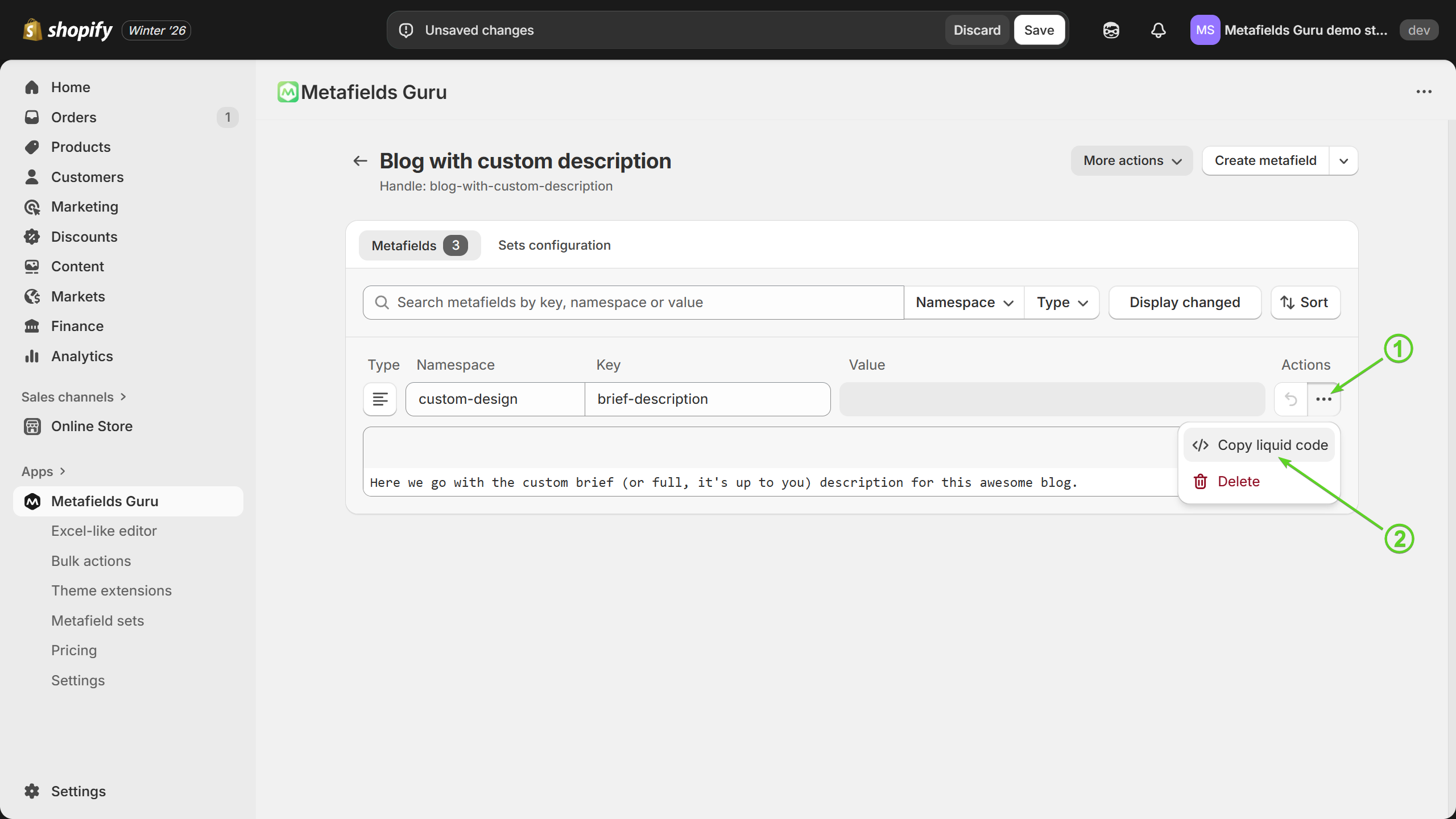Click the revert undo arrow in Actions
Image resolution: width=1456 pixels, height=819 pixels.
[1290, 399]
